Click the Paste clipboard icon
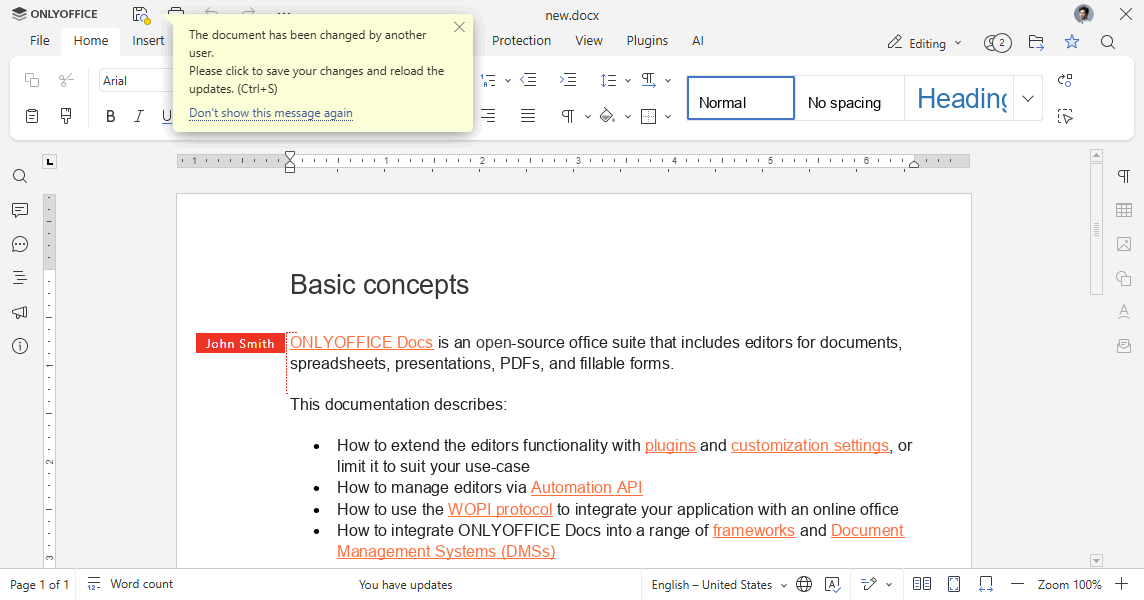Screen dimensions: 1144x600 pyautogui.click(x=32, y=116)
